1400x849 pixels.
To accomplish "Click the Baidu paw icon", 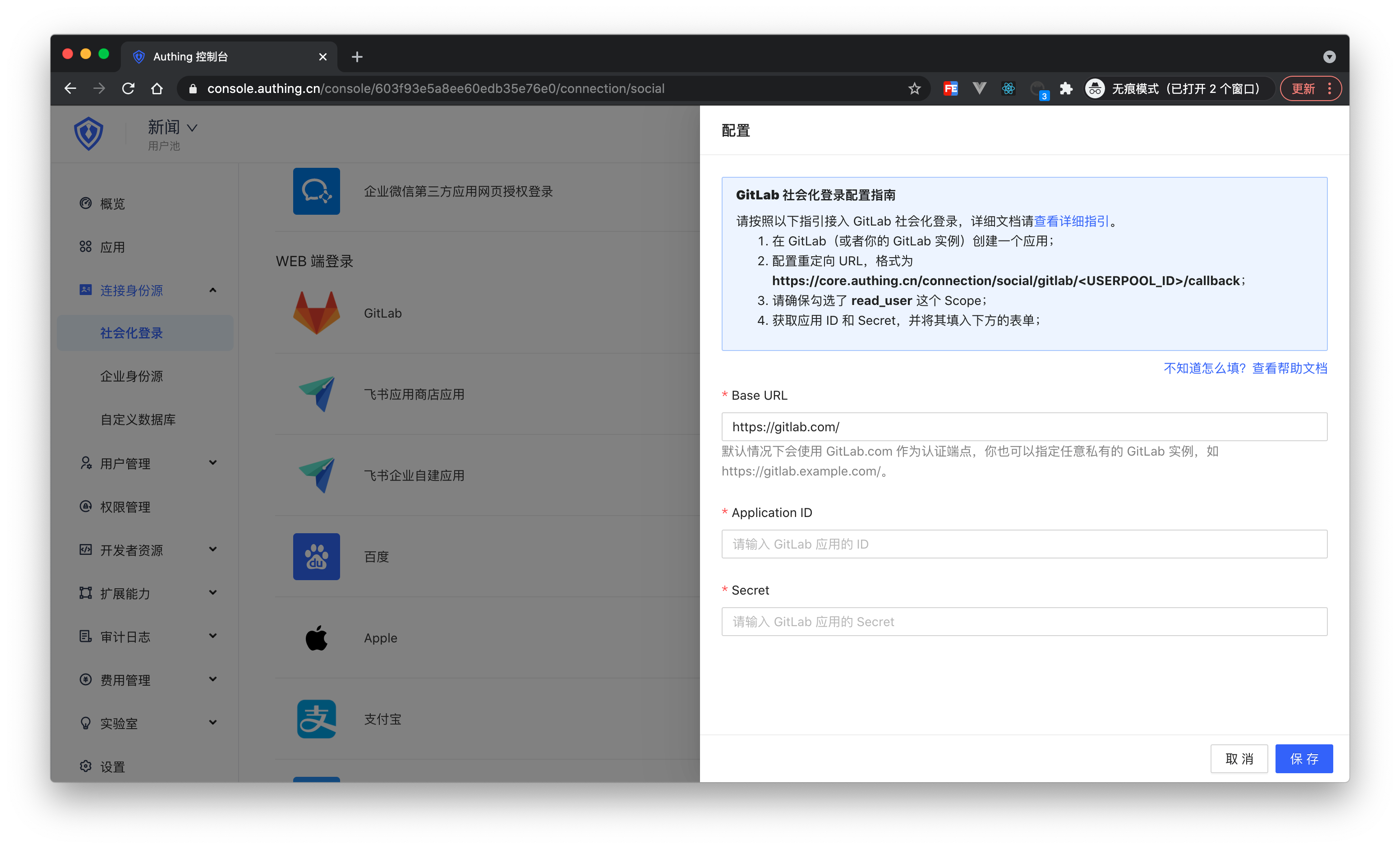I will click(316, 556).
